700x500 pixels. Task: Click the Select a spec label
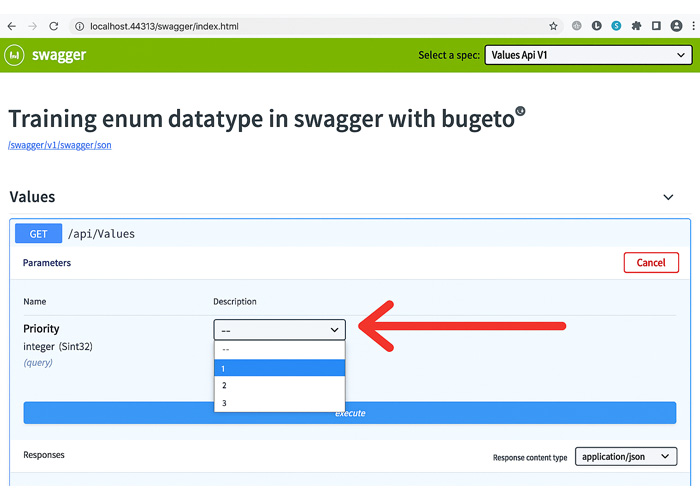click(449, 55)
